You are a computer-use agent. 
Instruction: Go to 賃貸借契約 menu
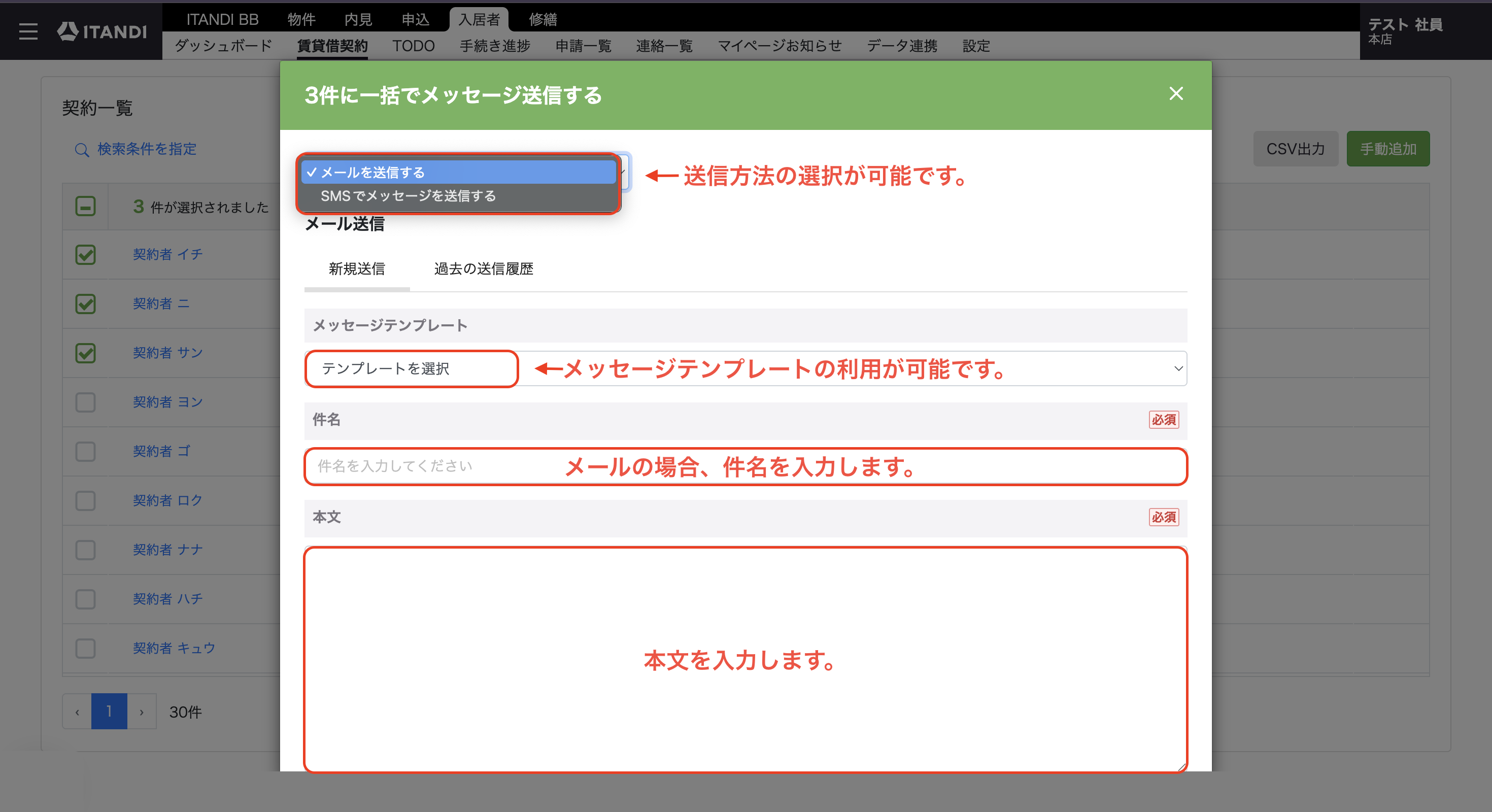coord(332,46)
